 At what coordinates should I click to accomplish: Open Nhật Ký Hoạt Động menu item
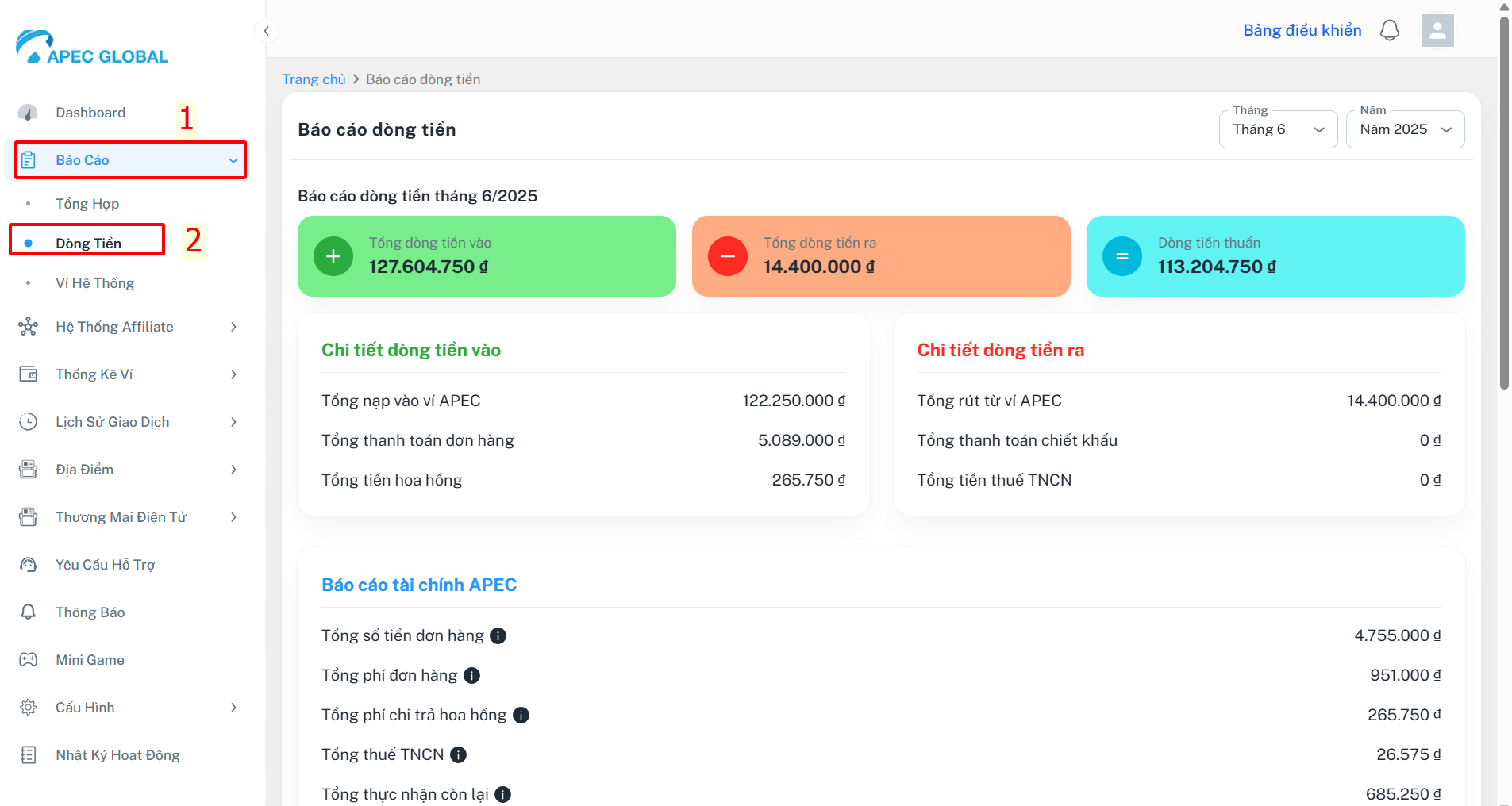pyautogui.click(x=117, y=755)
